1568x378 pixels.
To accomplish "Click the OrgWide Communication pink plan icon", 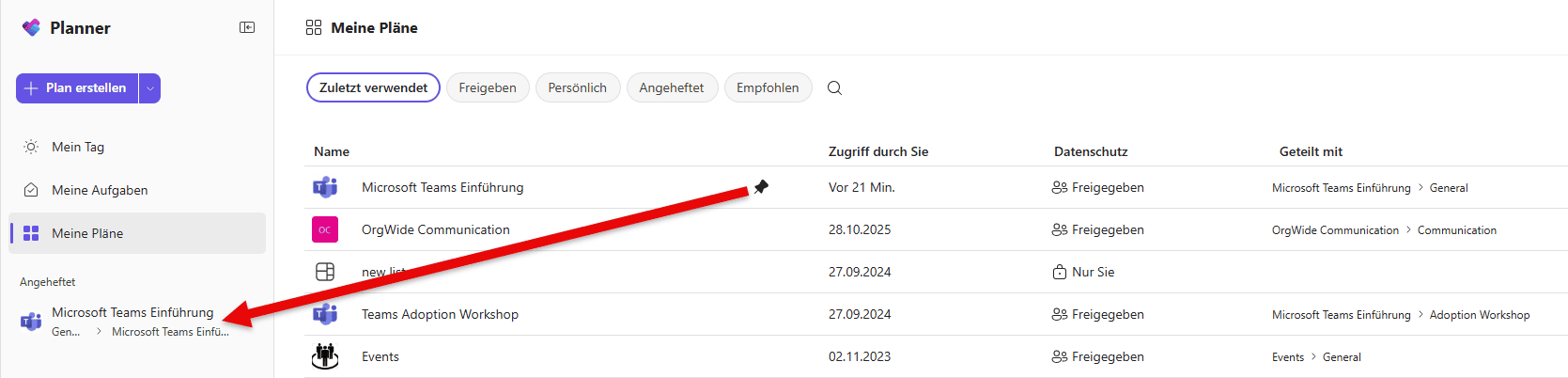I will 325,229.
